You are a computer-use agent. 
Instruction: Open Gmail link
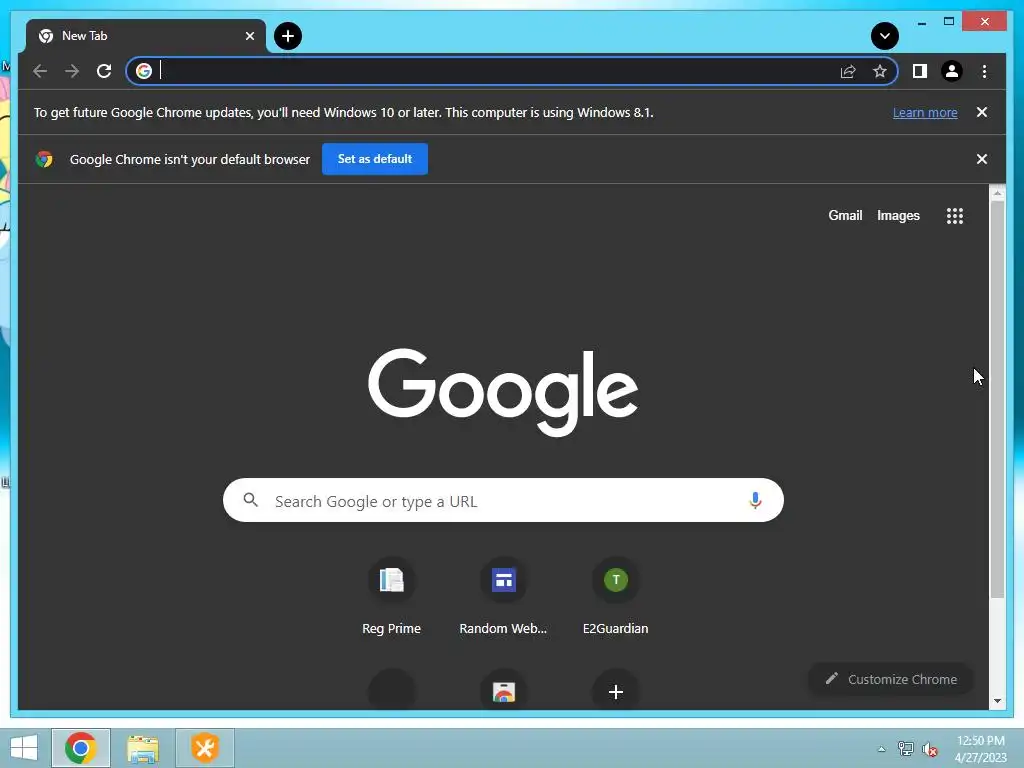(845, 216)
